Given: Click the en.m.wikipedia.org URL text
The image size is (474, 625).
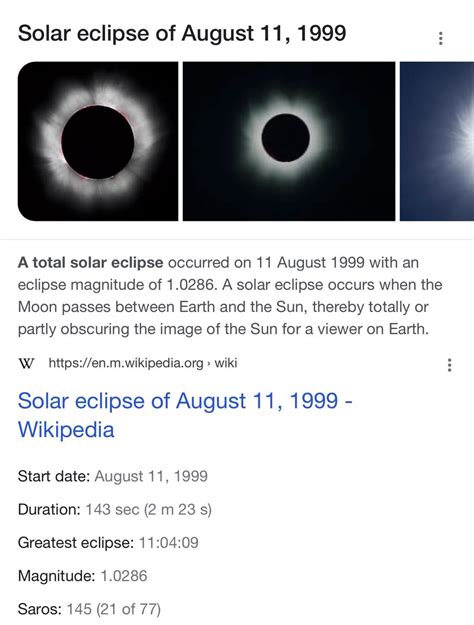Looking at the screenshot, I should (126, 363).
